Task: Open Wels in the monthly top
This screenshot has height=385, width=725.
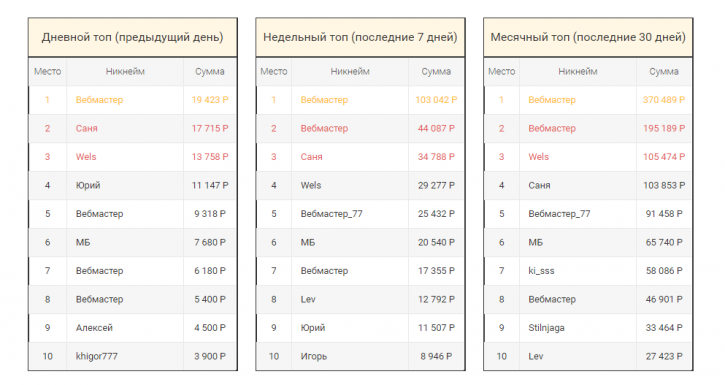Action: click(x=538, y=157)
